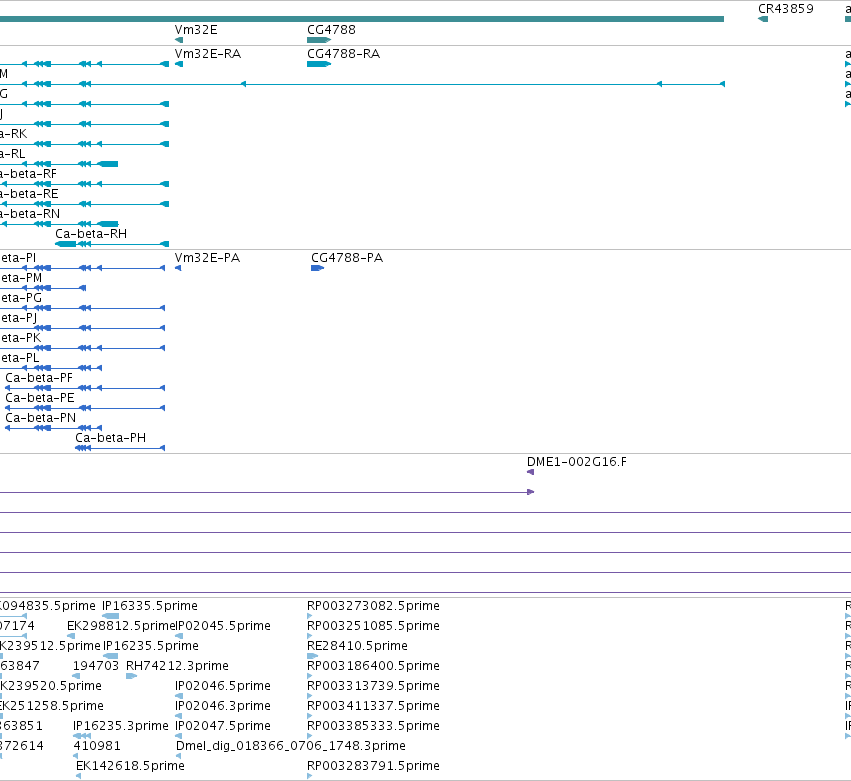Click the Ca-beta-RF transcript label

pos(28,174)
